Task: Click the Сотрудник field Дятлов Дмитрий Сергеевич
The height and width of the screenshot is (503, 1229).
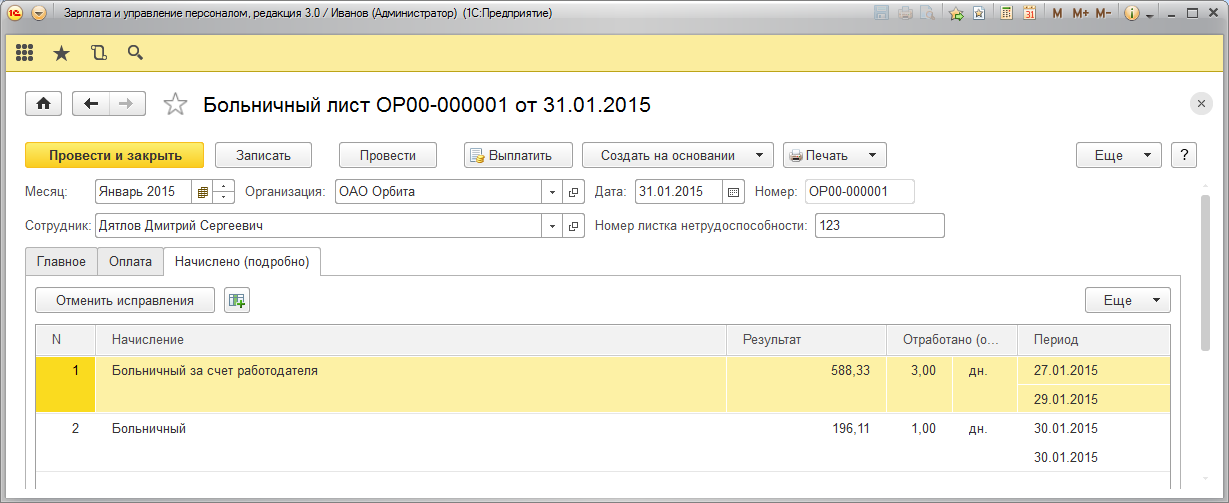Action: coord(320,226)
